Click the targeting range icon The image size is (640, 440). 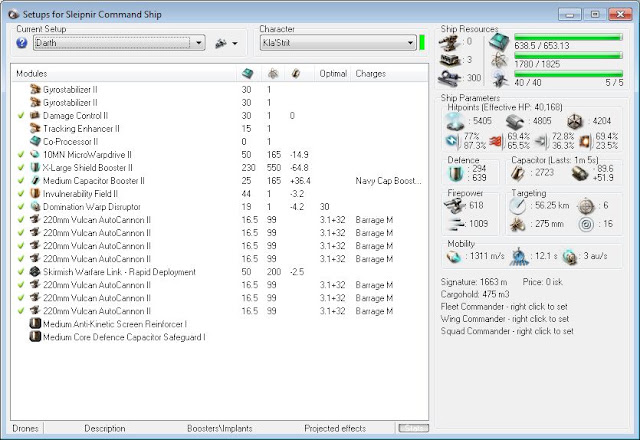tap(518, 206)
